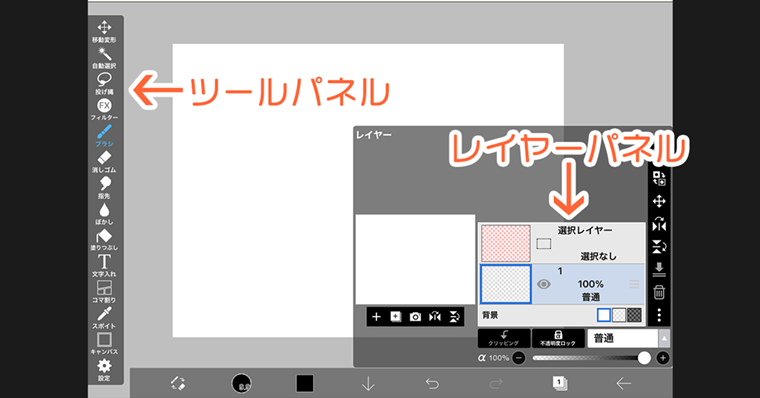Viewport: 760px width, 398px height.
Task: Tap the down arrow in bottom bar
Action: 368,383
